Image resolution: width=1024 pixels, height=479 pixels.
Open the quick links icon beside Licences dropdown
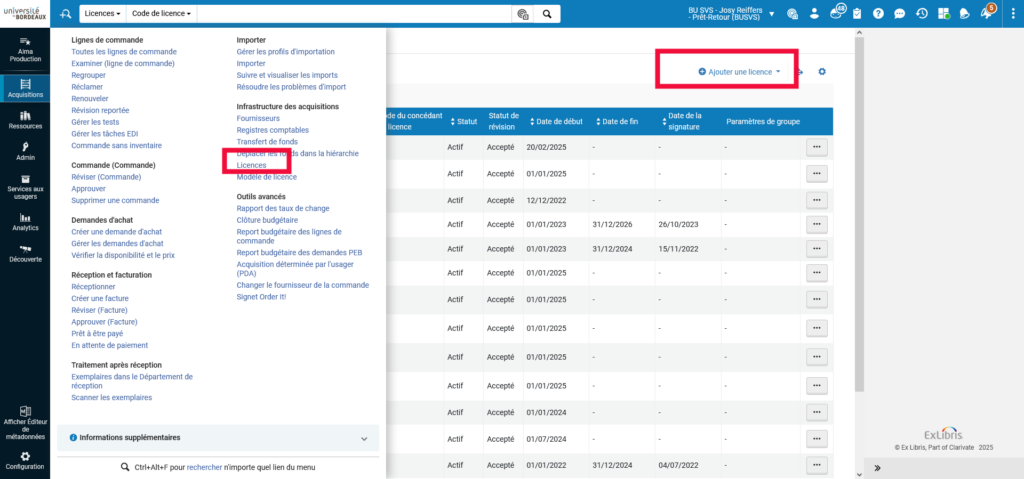point(64,14)
